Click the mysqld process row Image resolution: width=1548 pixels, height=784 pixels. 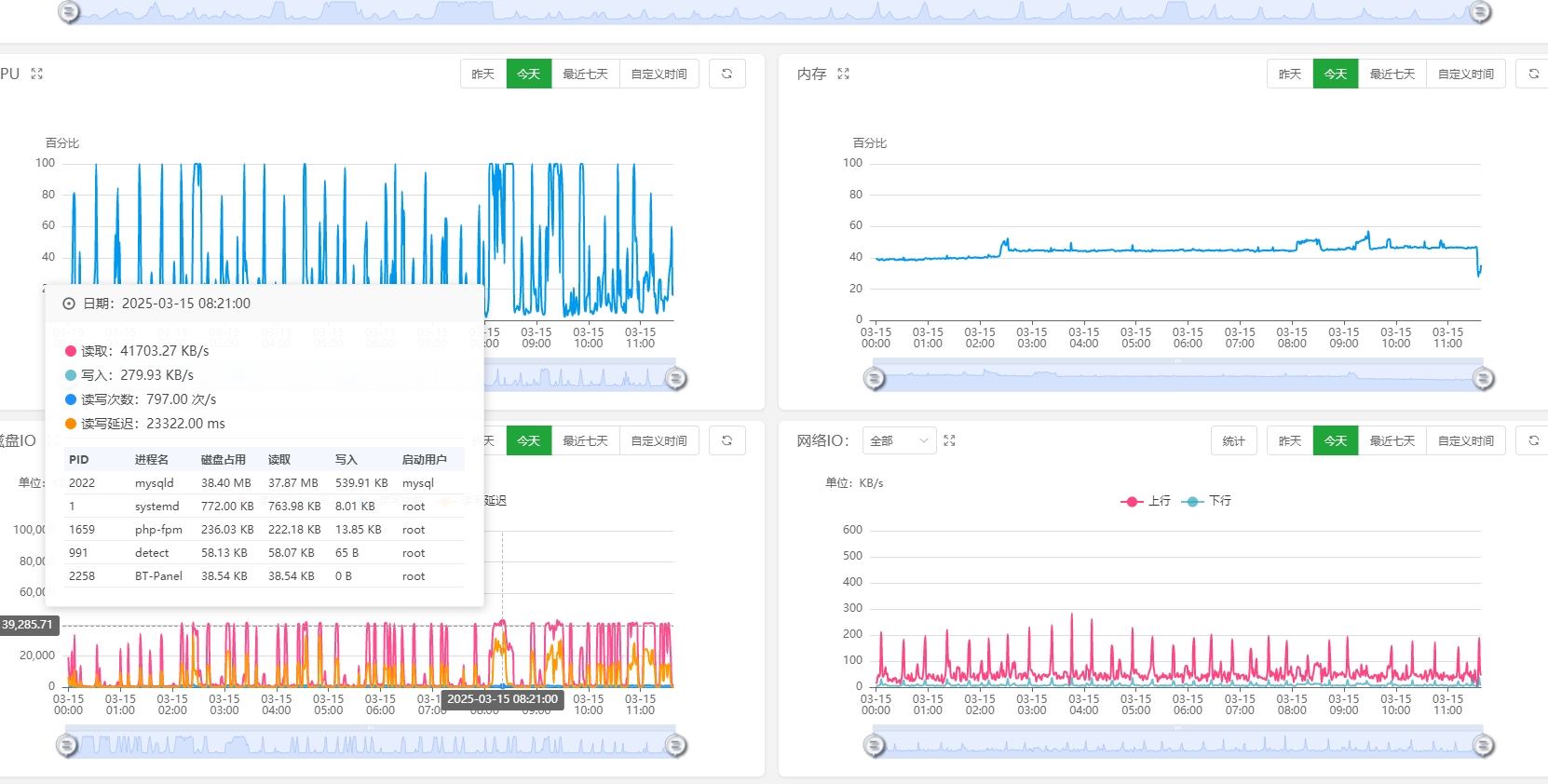[265, 483]
